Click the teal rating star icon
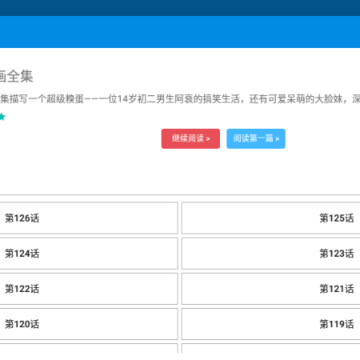 pyautogui.click(x=2, y=117)
